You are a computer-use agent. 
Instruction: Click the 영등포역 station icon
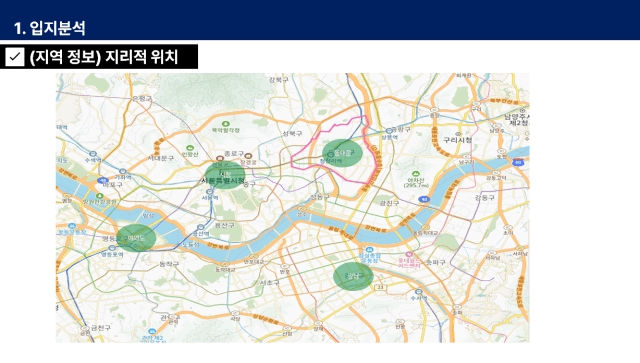pos(112,248)
